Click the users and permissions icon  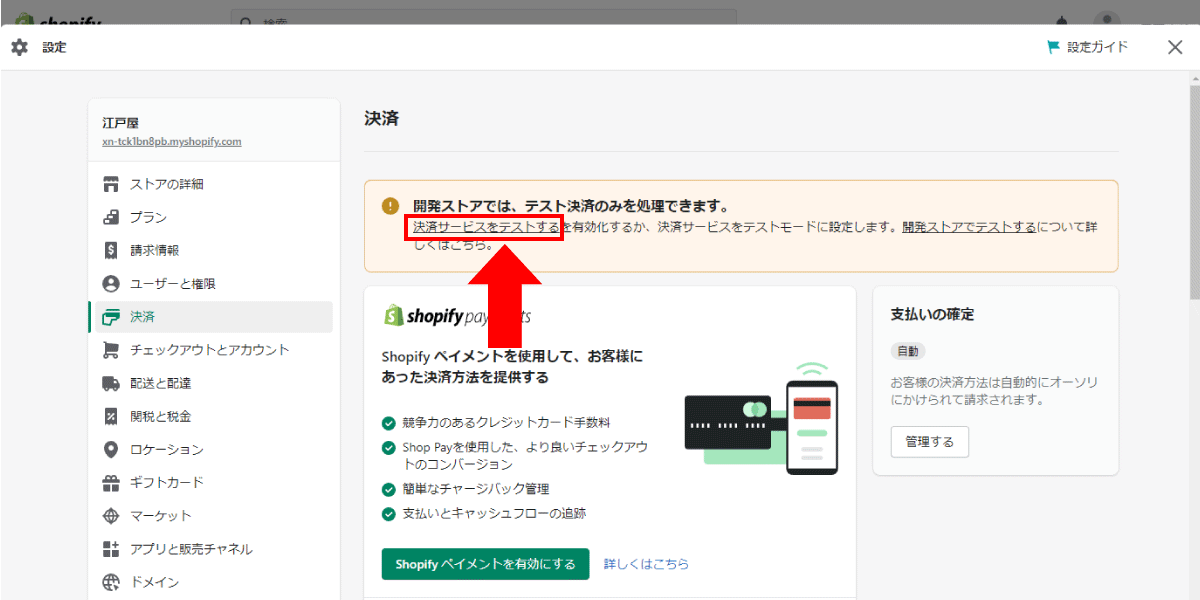pyautogui.click(x=111, y=284)
